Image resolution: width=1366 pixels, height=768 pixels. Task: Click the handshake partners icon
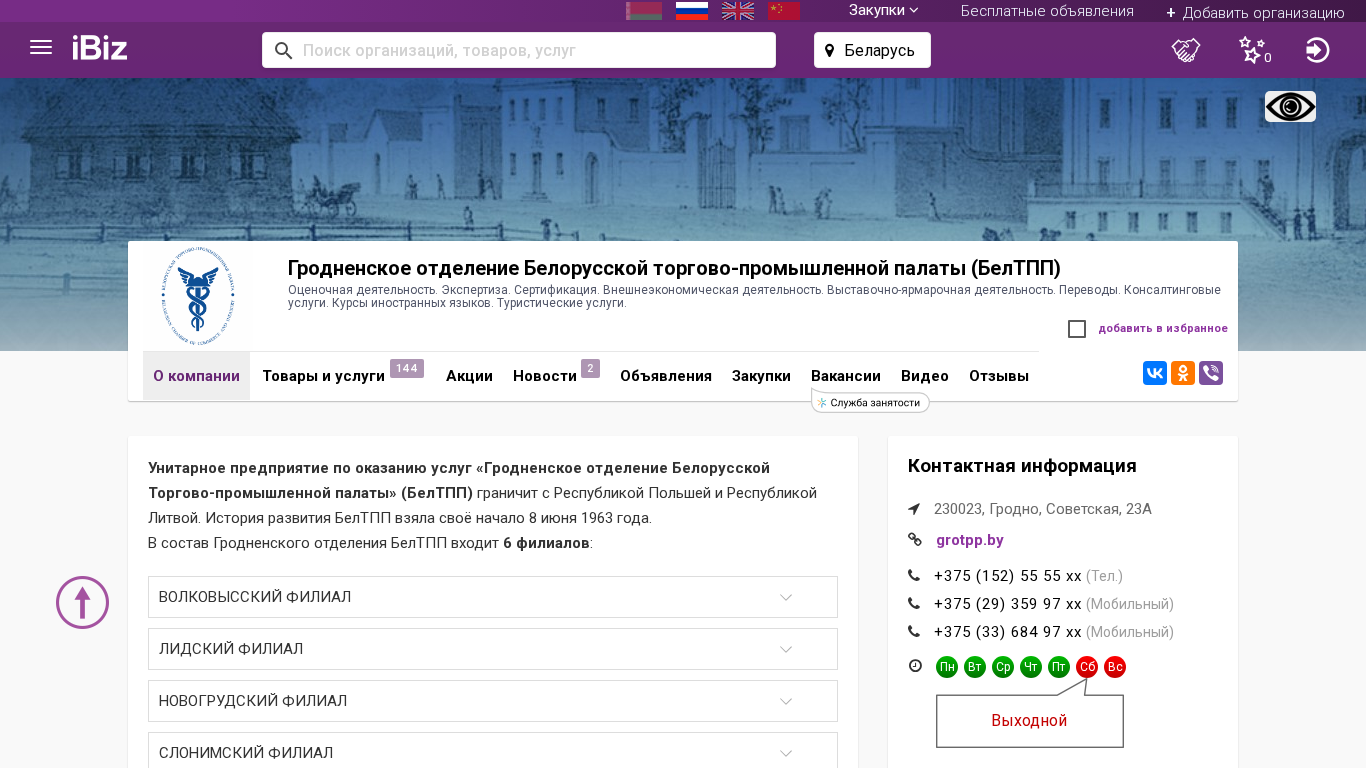tap(1185, 50)
